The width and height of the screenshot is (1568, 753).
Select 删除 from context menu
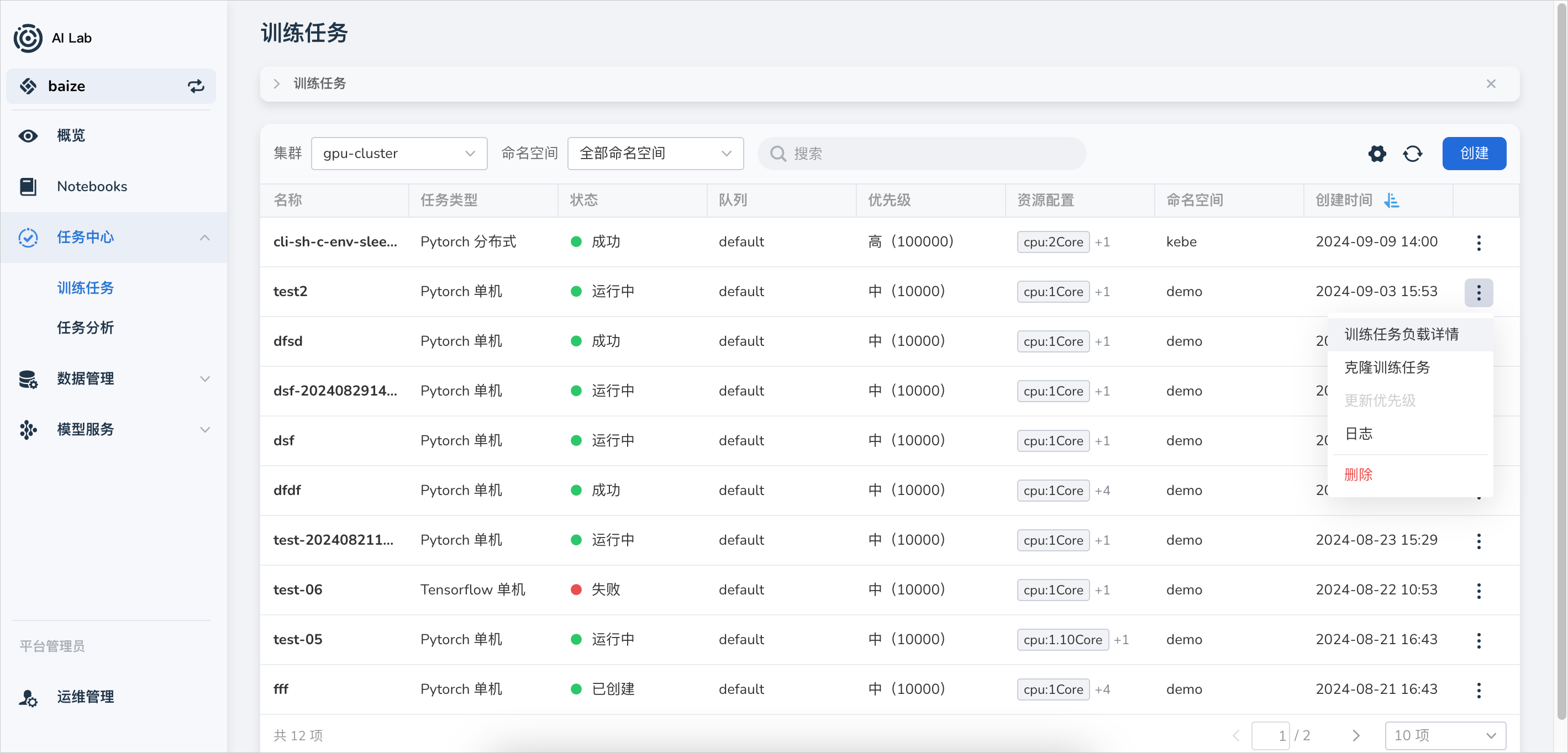point(1410,475)
